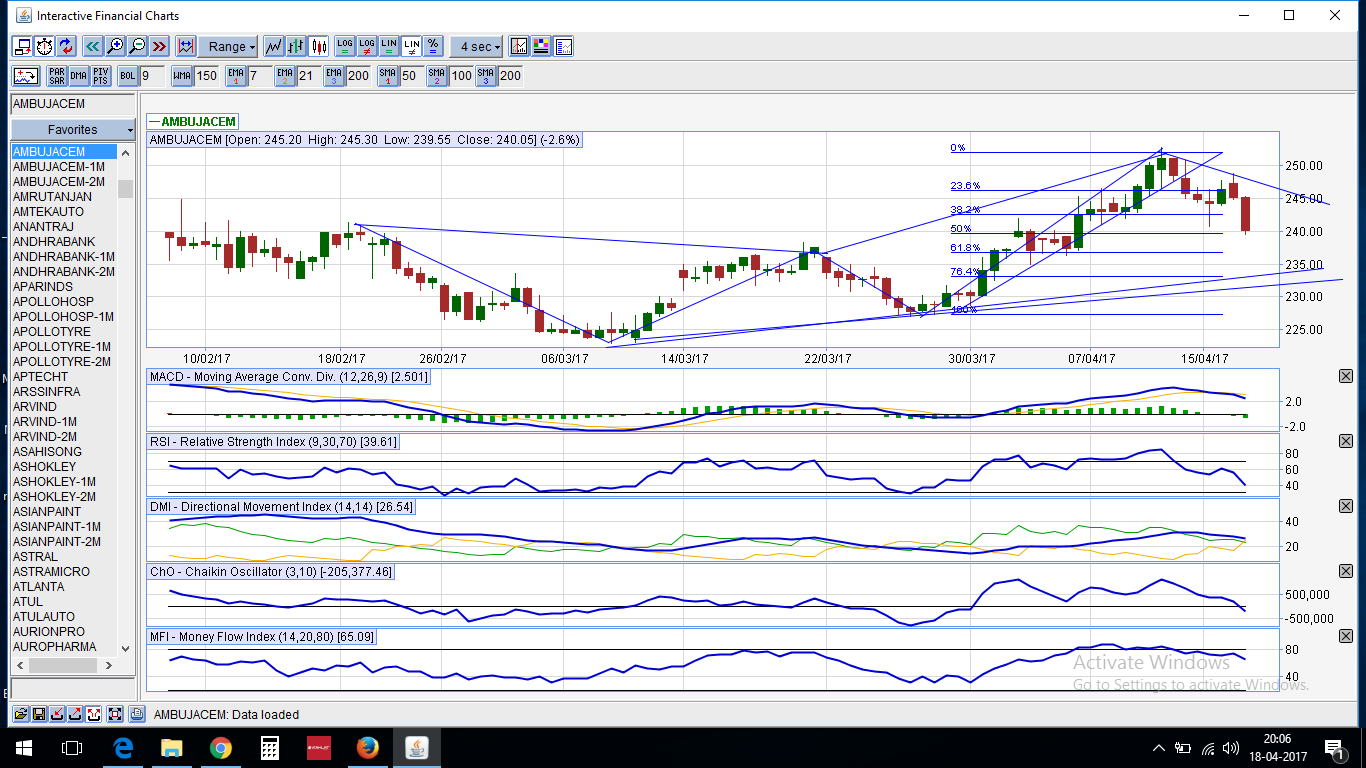Click the date range selector icon

click(x=185, y=46)
